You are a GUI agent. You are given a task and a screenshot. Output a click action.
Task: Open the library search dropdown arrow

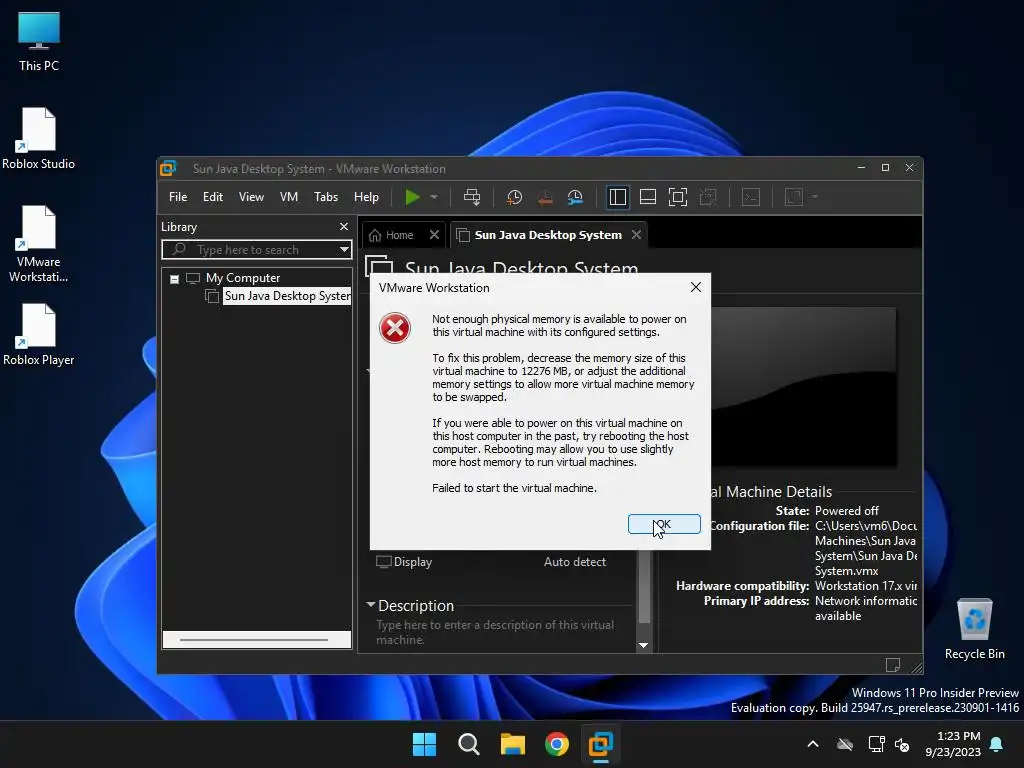tap(344, 249)
